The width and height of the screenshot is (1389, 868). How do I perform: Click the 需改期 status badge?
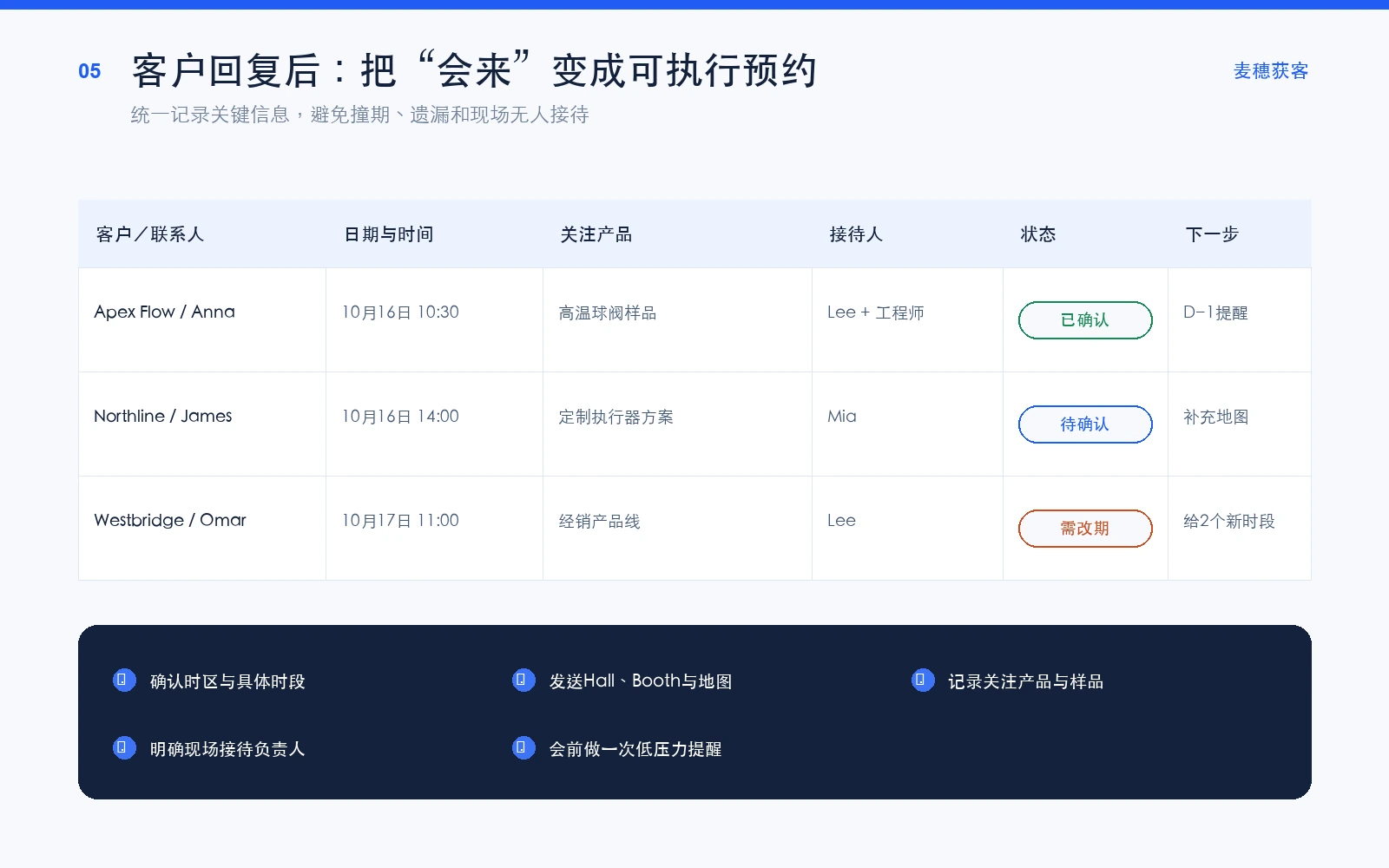(1085, 529)
